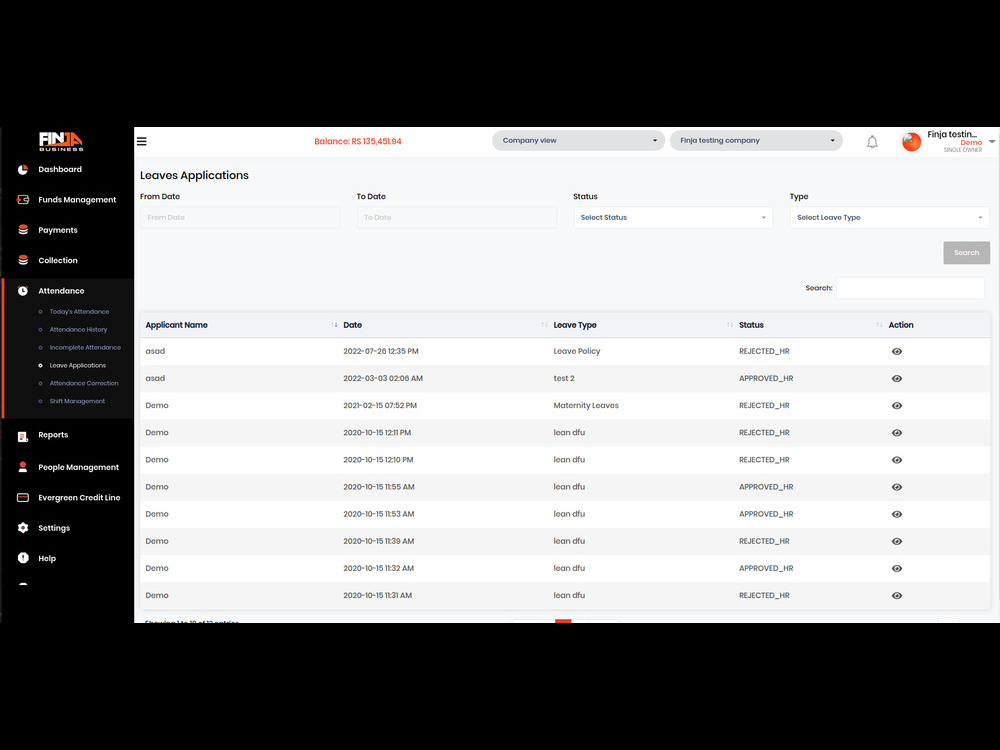Open People Management section
Screen dimensions: 1000x750
[78, 467]
